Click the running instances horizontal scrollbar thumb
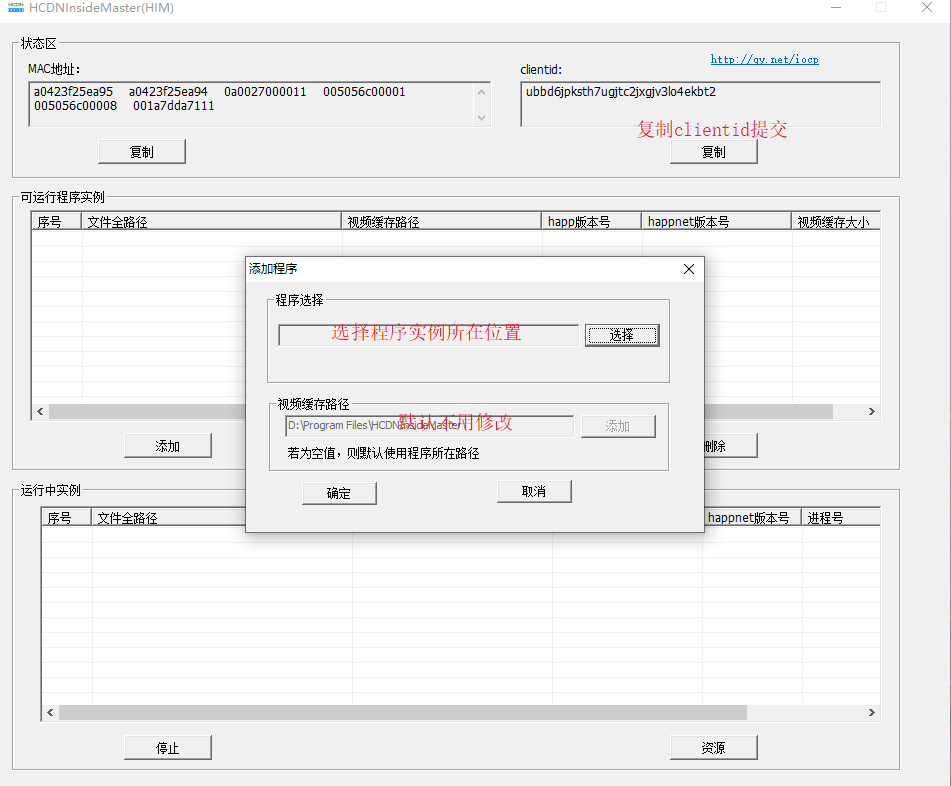 403,713
